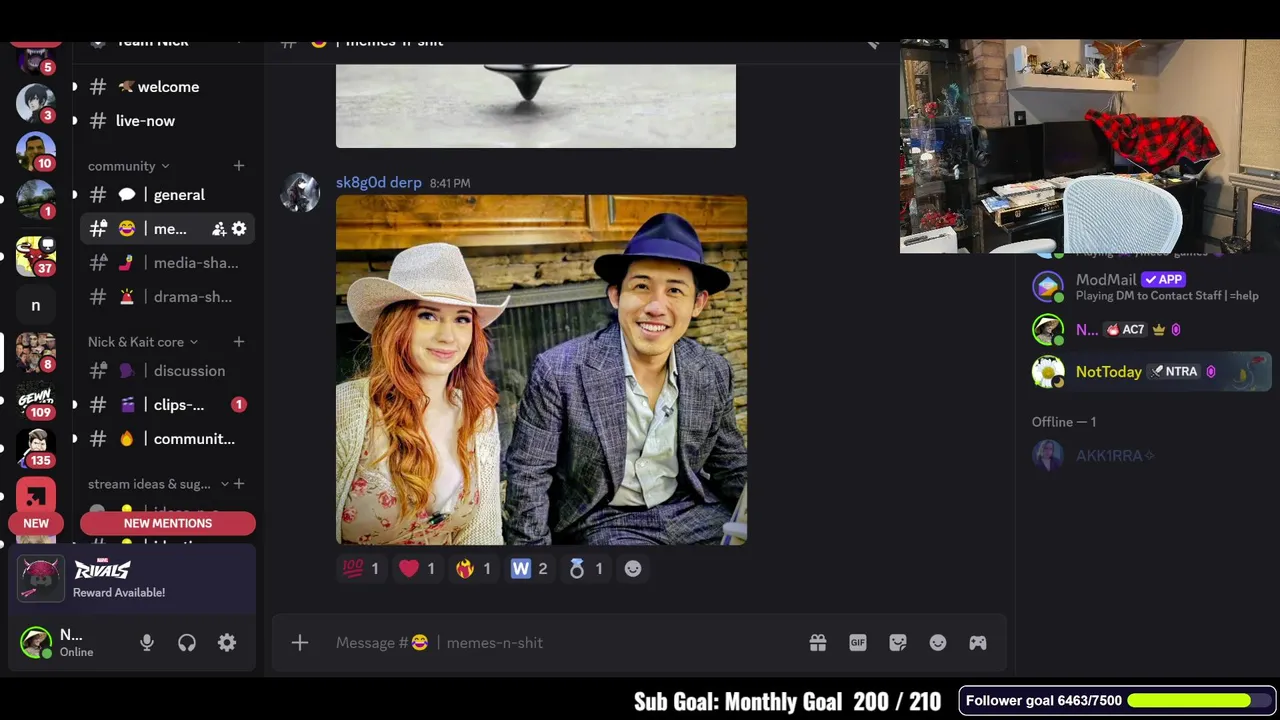Open the discussion channel

coord(166,371)
